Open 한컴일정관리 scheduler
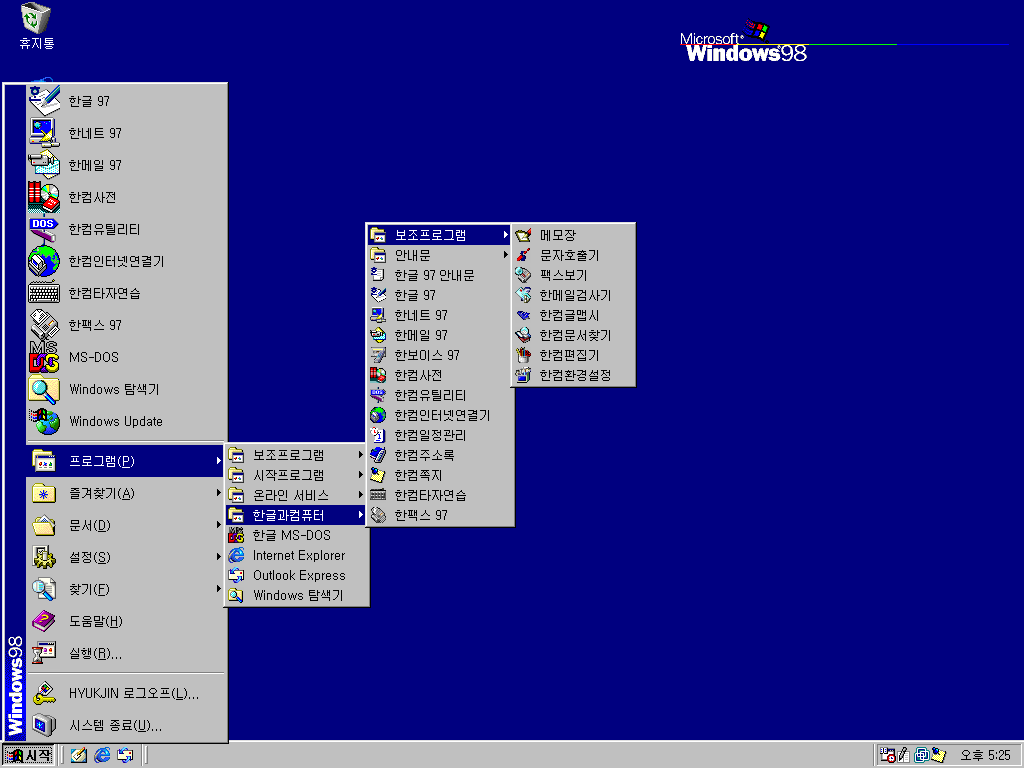The width and height of the screenshot is (1024, 768). [440, 435]
